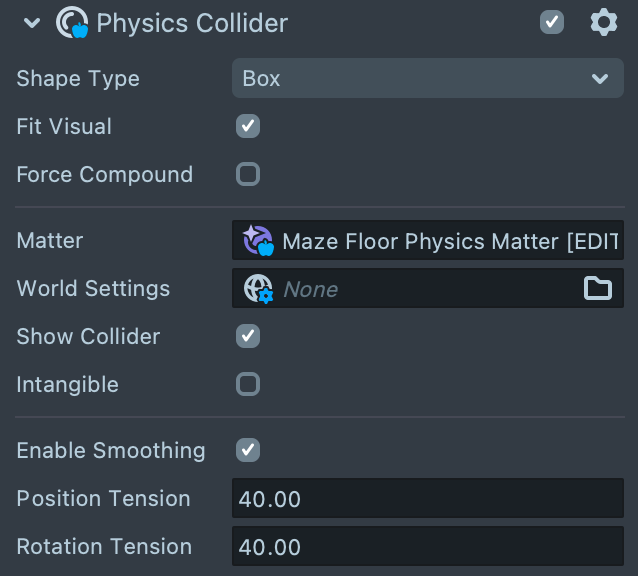
Task: Check the Intangible checkbox
Action: pyautogui.click(x=248, y=384)
